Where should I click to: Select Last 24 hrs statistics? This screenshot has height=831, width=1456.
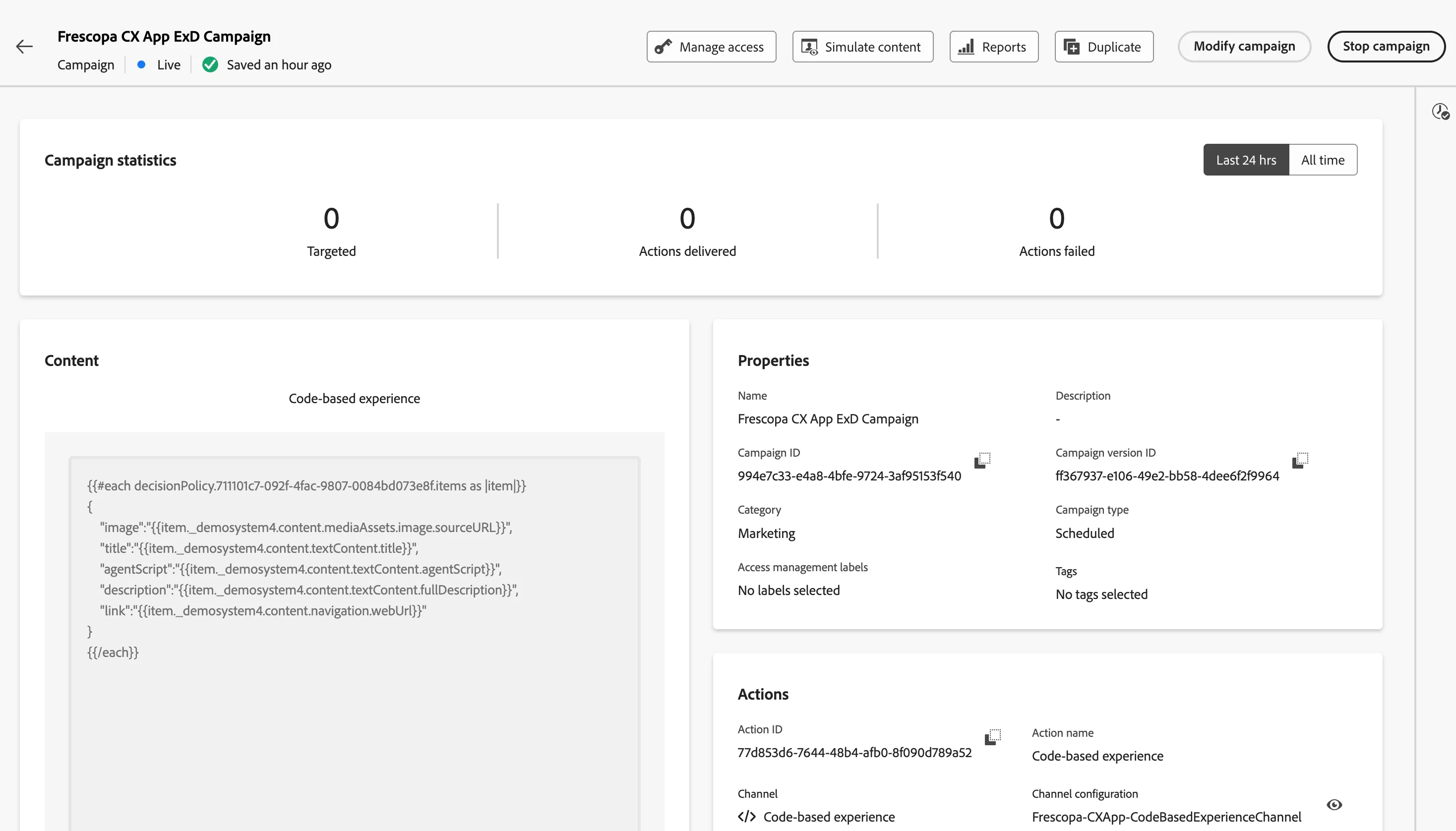point(1246,160)
